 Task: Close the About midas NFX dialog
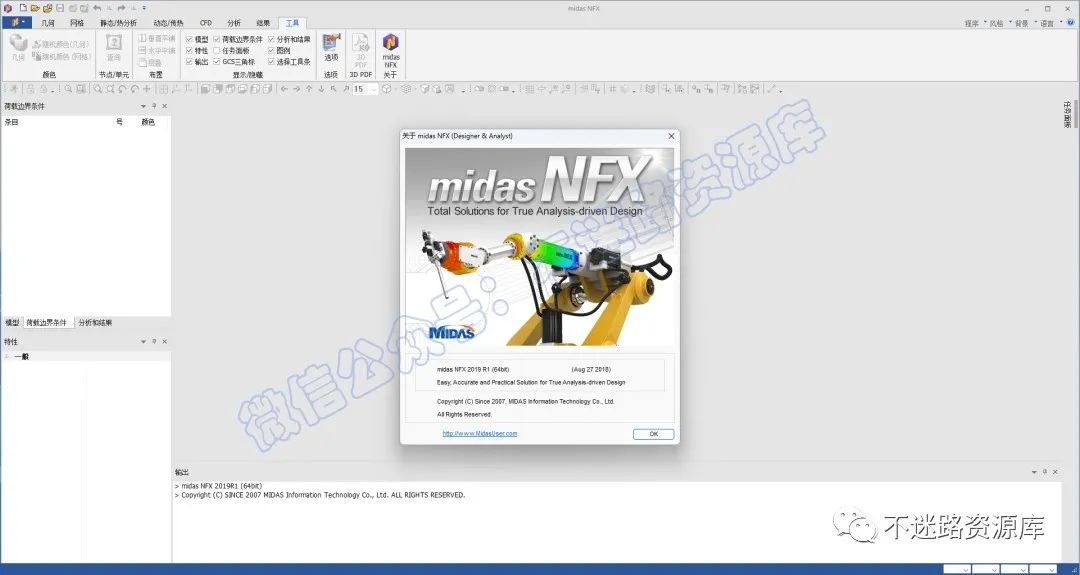(x=671, y=136)
